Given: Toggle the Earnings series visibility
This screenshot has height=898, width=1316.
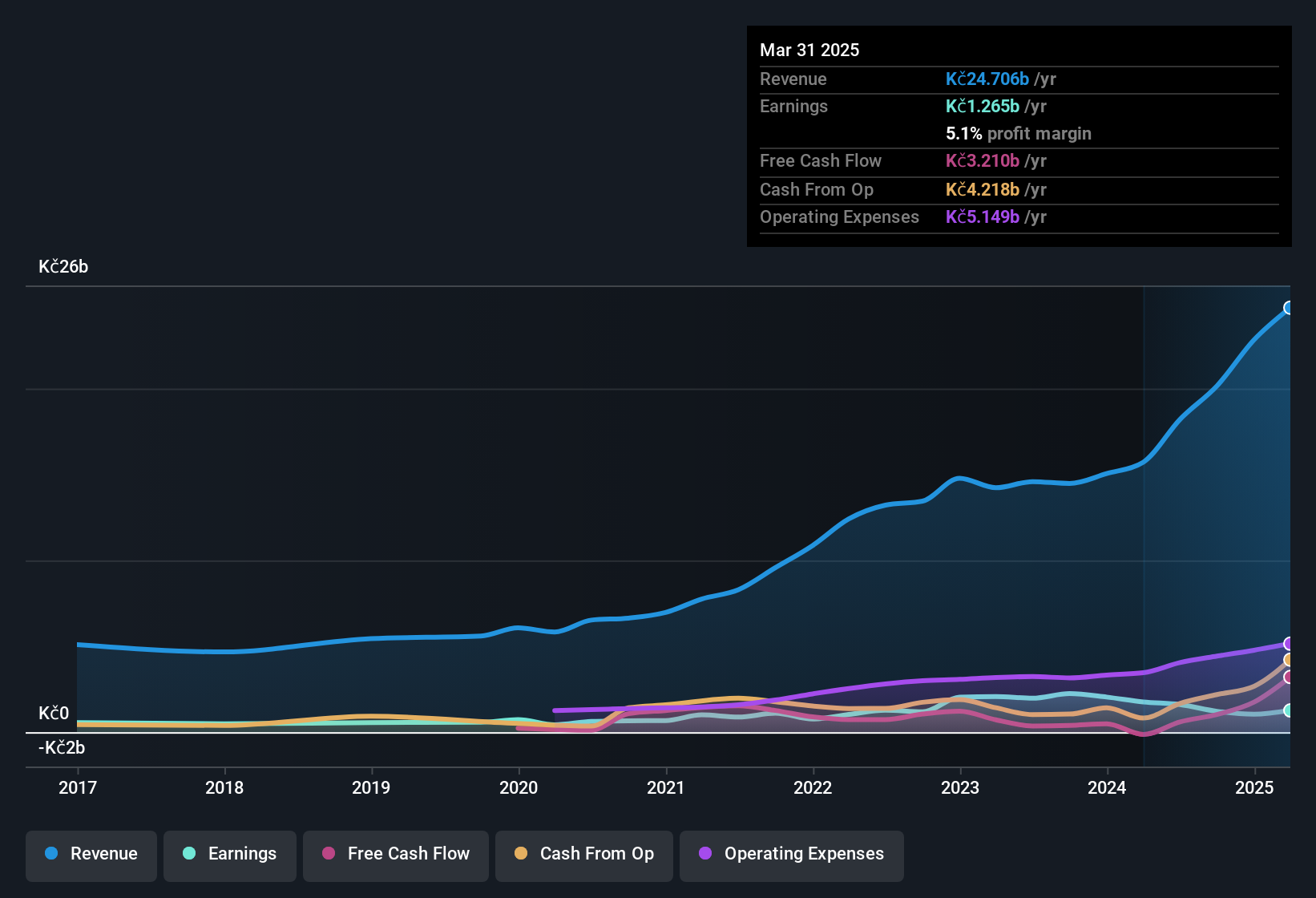Looking at the screenshot, I should (230, 854).
